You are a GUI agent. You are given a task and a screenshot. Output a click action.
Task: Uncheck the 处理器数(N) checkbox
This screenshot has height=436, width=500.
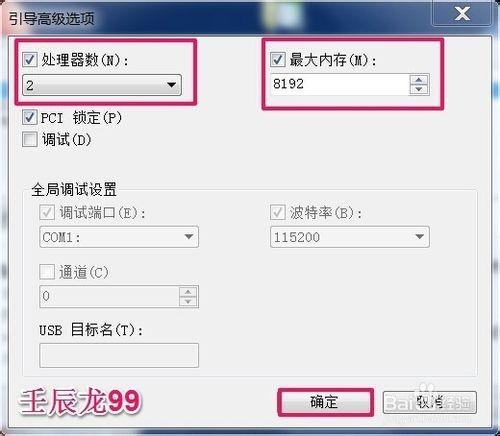pyautogui.click(x=30, y=60)
